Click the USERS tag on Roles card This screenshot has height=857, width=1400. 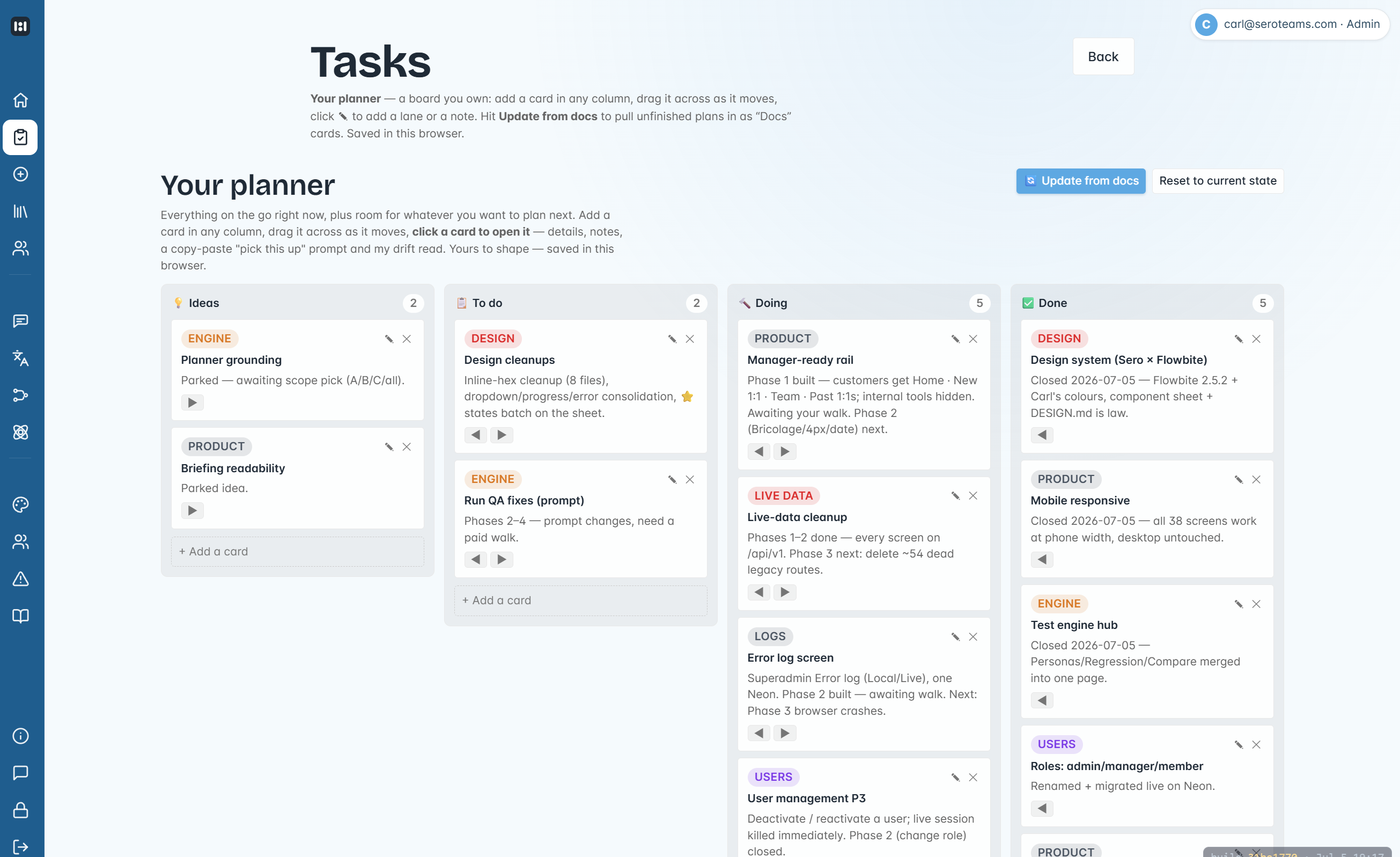[x=1056, y=744]
